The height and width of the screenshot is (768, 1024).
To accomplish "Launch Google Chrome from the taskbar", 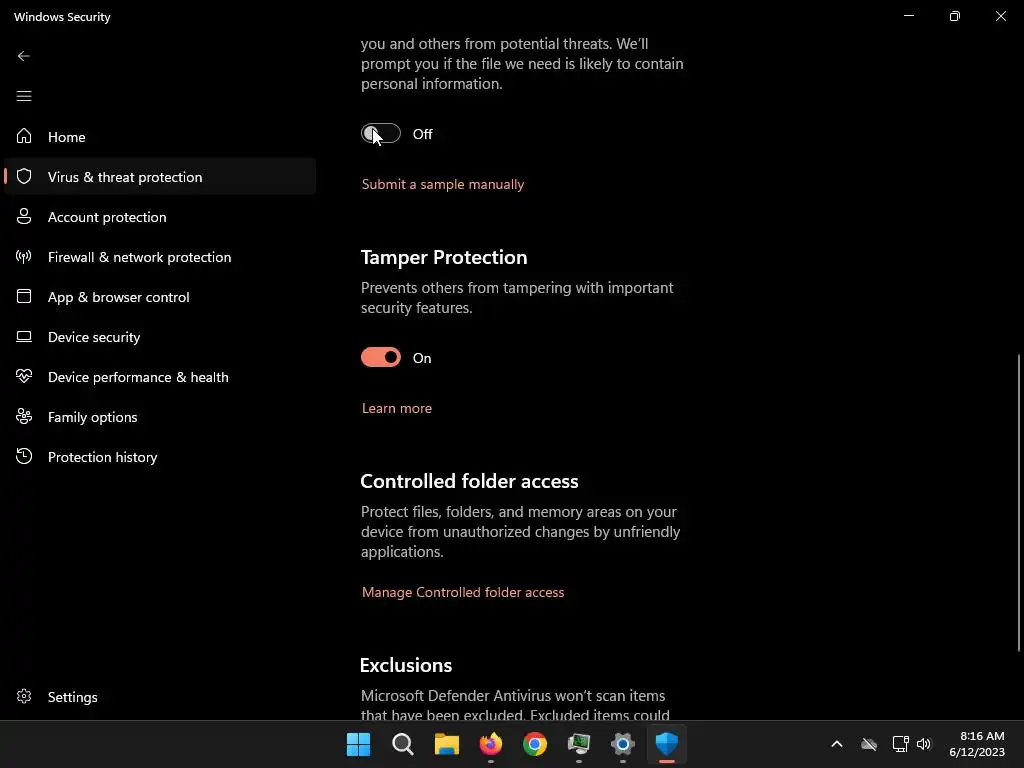I will click(x=534, y=744).
